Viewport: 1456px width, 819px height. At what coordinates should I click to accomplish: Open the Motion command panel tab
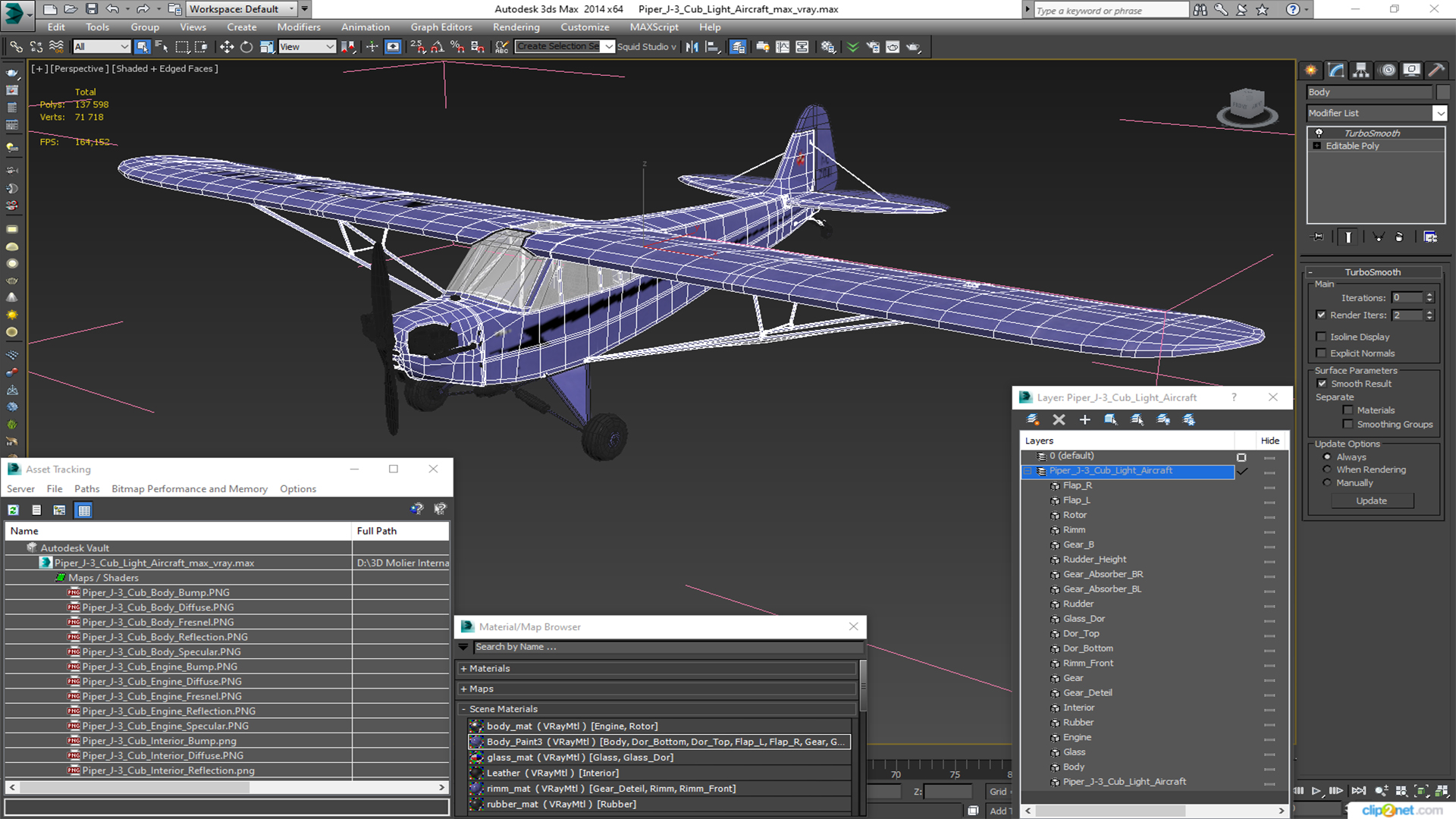click(x=1388, y=71)
